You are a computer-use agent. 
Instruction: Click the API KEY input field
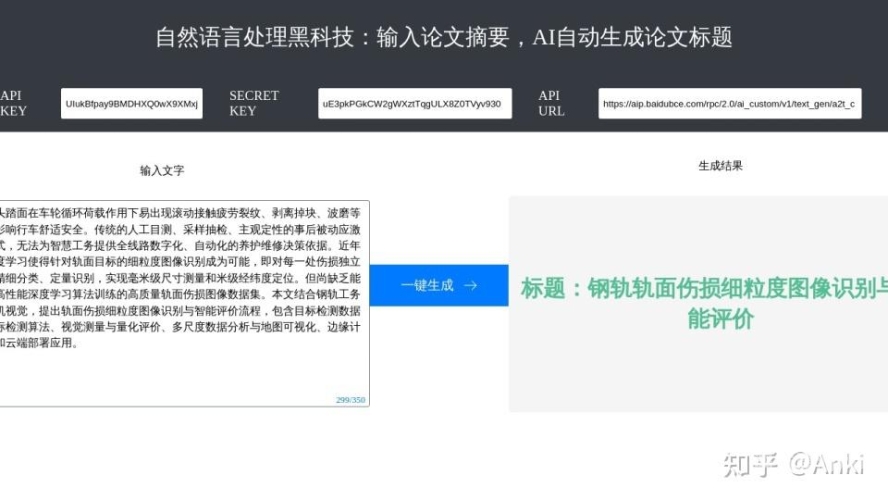[131, 103]
